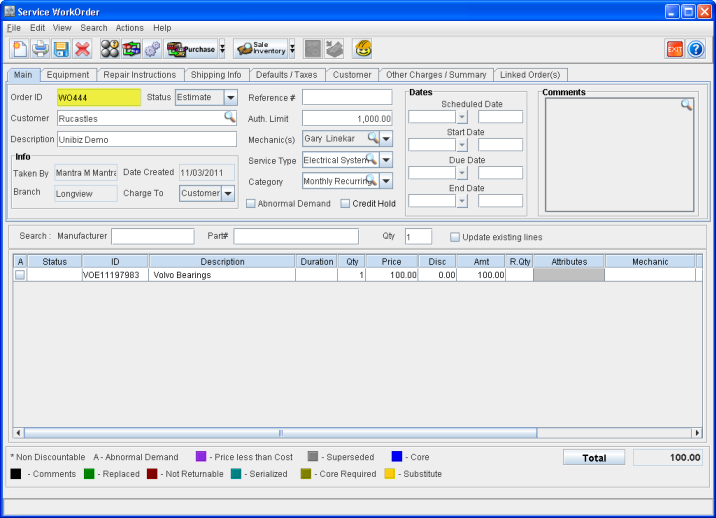Delete using the red X toolbar icon
Screen dimensions: 716x518
click(x=82, y=49)
